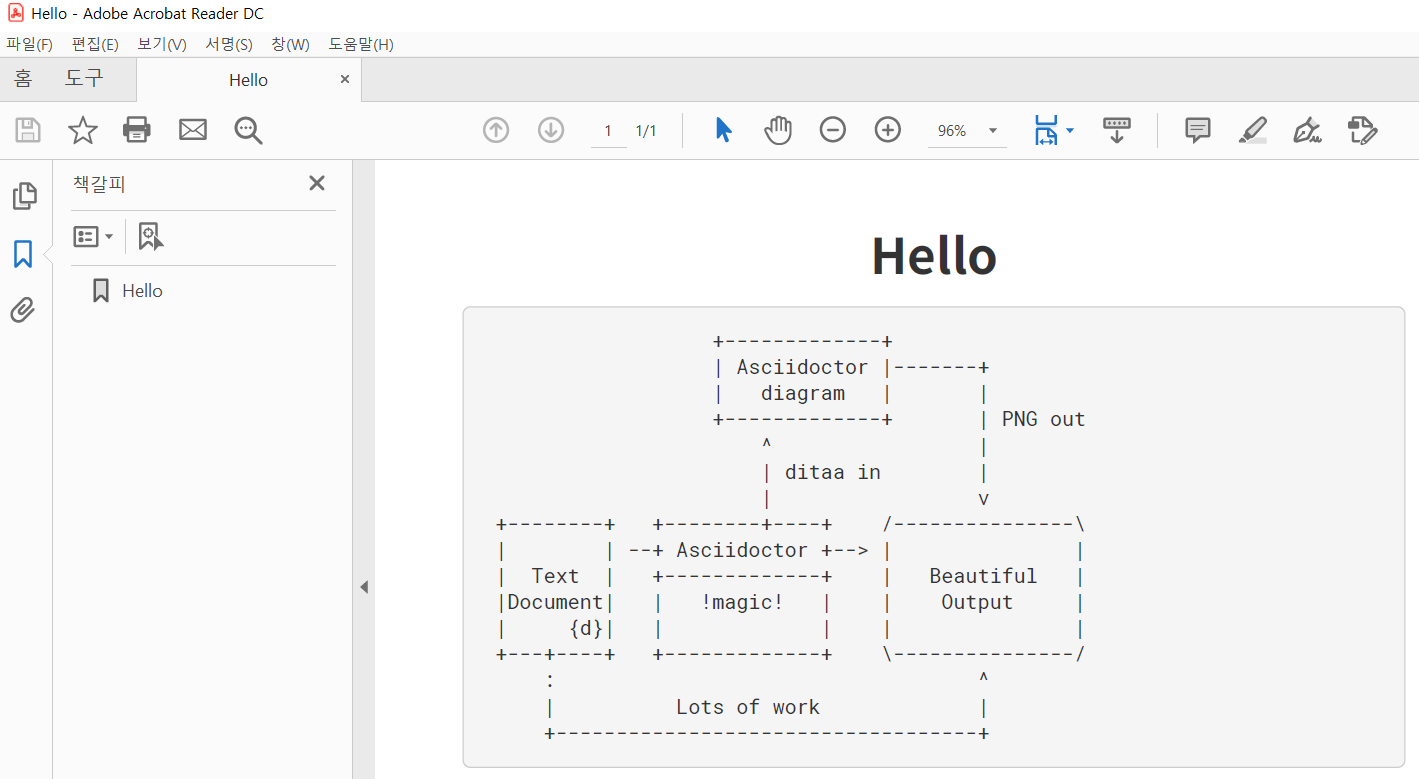Click the 'ditaa in' diagram text
This screenshot has width=1419, height=779.
[x=833, y=472]
